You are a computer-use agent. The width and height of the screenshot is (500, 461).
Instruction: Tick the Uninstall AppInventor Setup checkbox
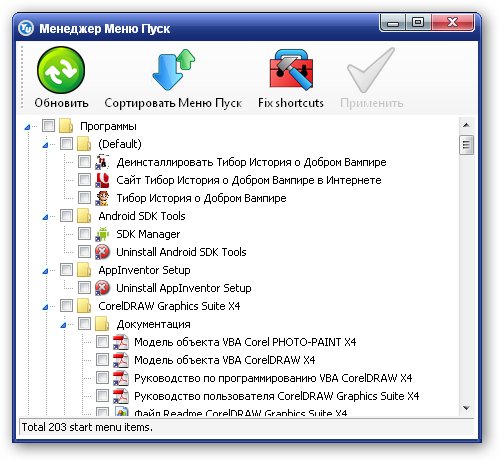pos(84,288)
